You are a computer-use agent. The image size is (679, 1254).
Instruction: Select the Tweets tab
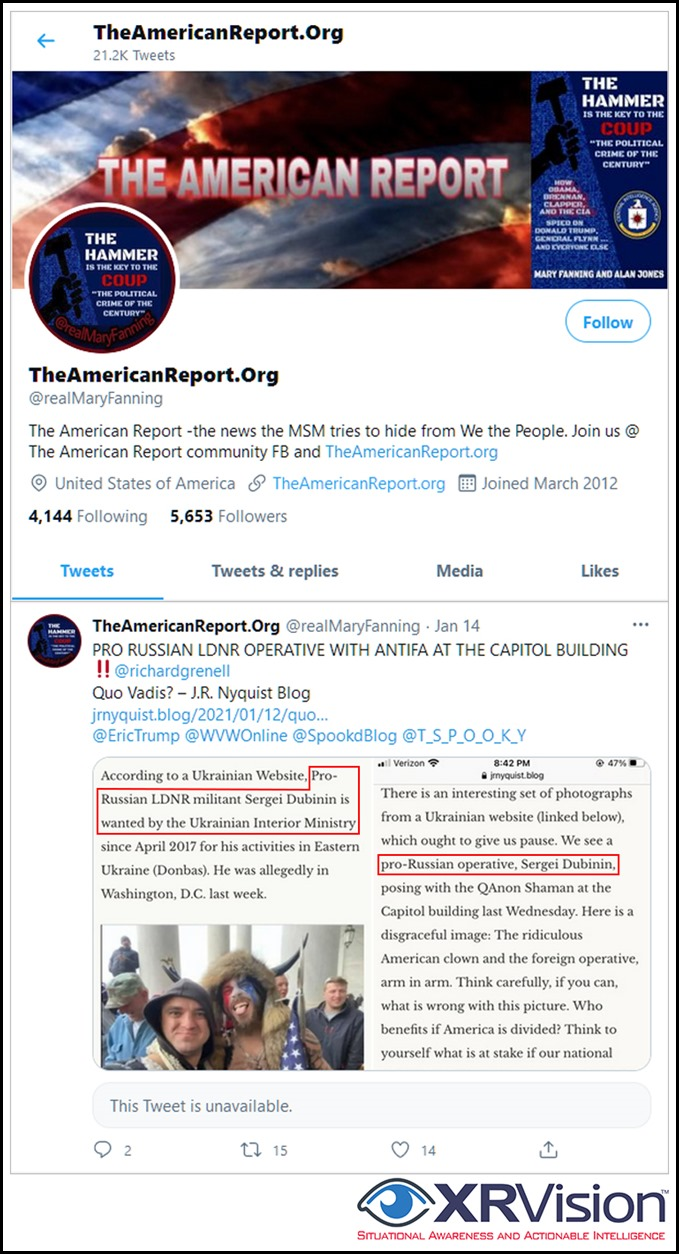pos(87,571)
